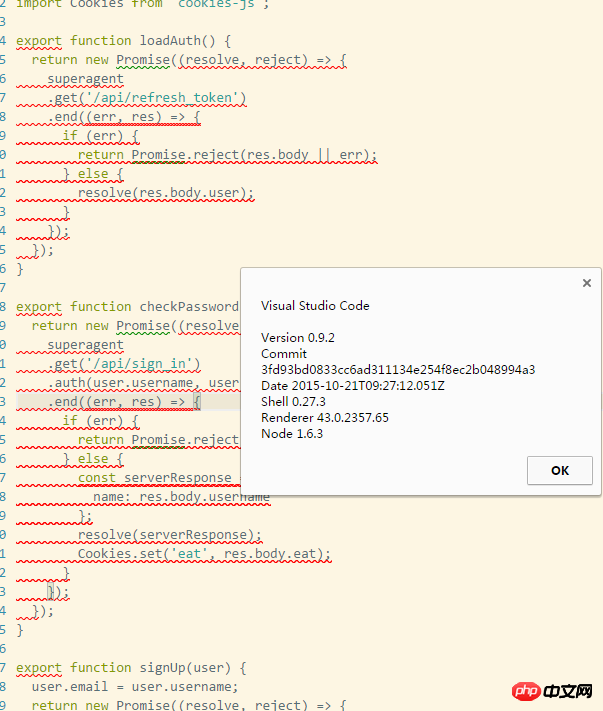Click the 'Date 2015-10-21T09:27:12.051Z' line
603x711 pixels.
tap(352, 386)
